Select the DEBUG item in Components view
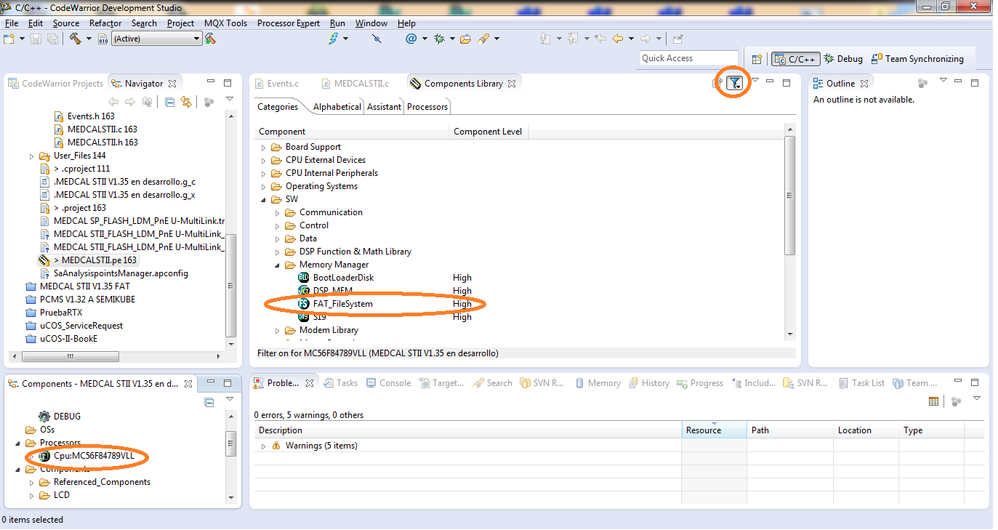 [x=66, y=417]
